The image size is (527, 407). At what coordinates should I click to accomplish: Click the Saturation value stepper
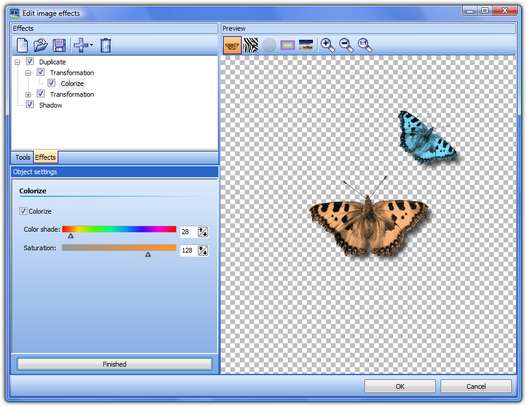[x=203, y=250]
